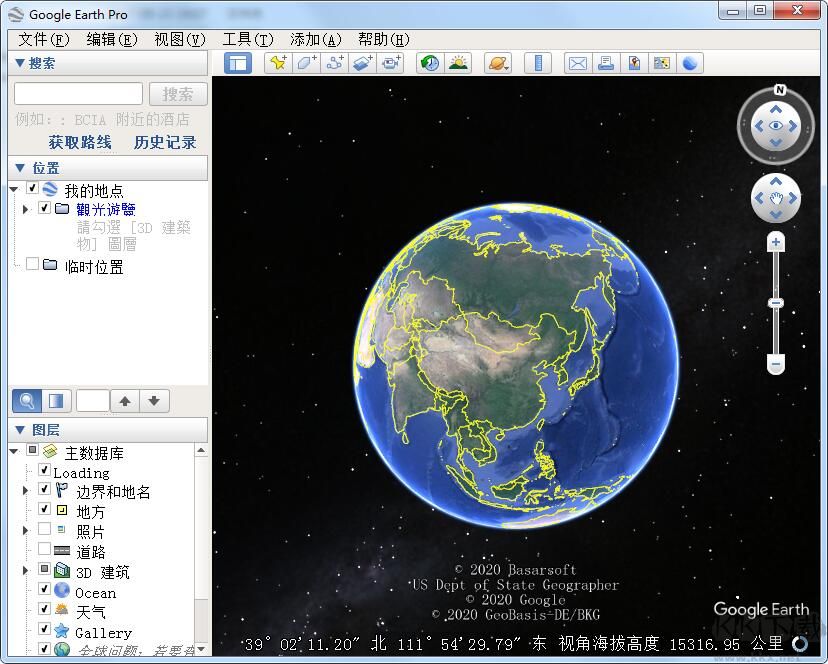The image size is (828, 664).
Task: Open the Add Image Overlay tool
Action: pyautogui.click(x=360, y=62)
